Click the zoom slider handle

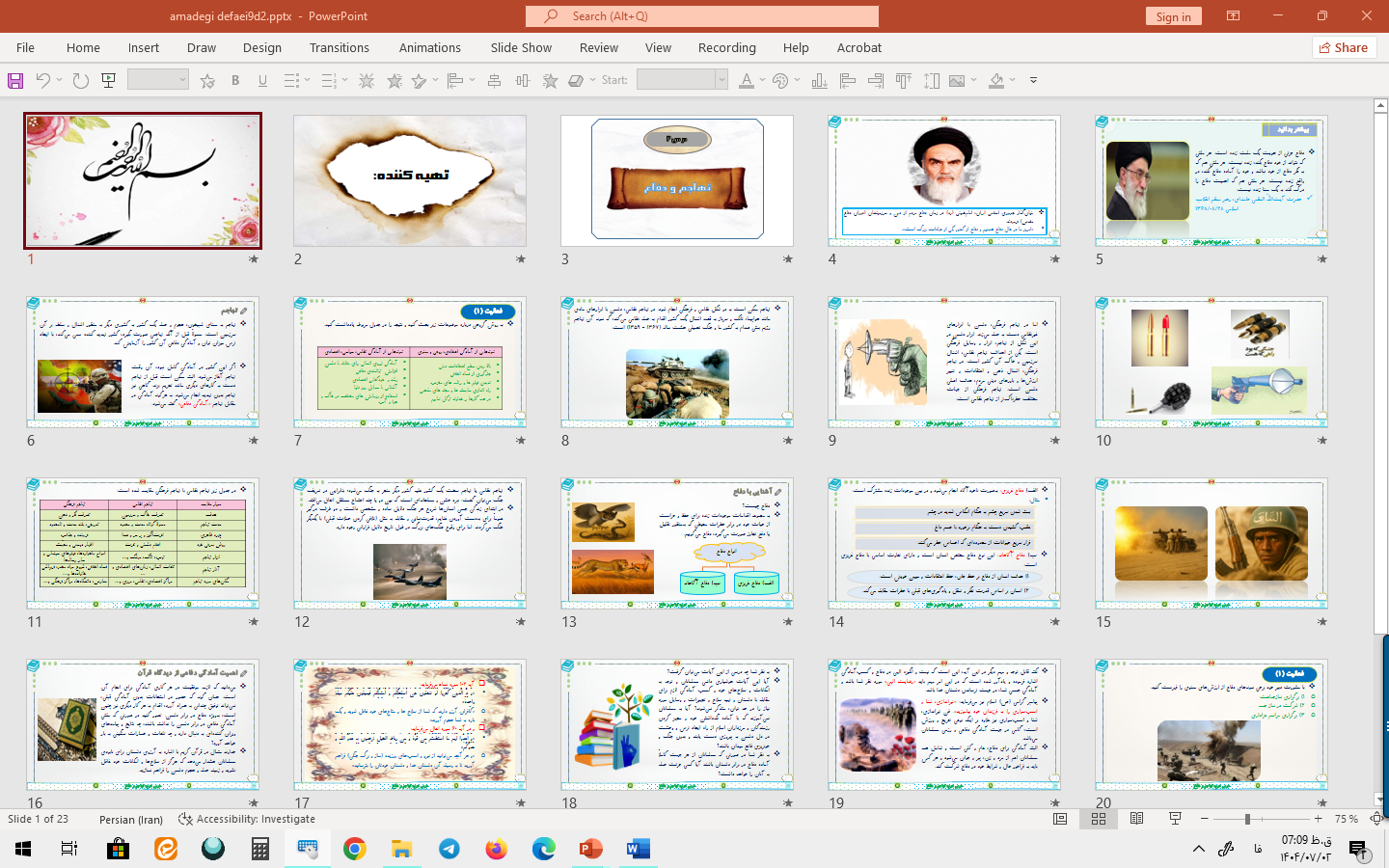tap(1247, 819)
